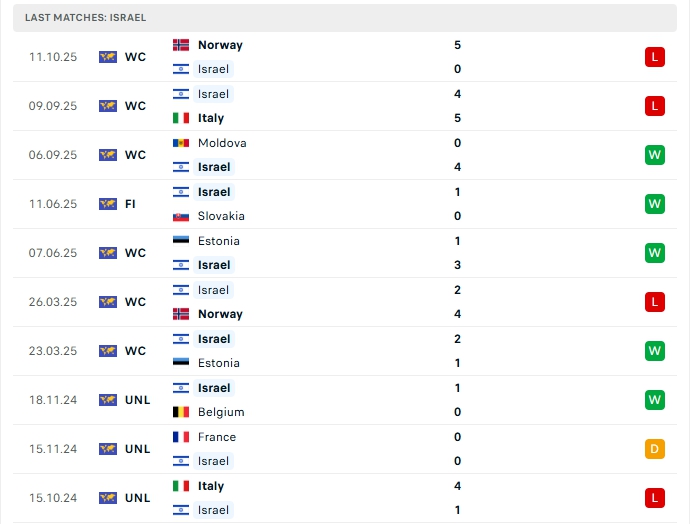Click the Estonia flag in the 07.06.25 match
The image size is (690, 524).
click(181, 241)
